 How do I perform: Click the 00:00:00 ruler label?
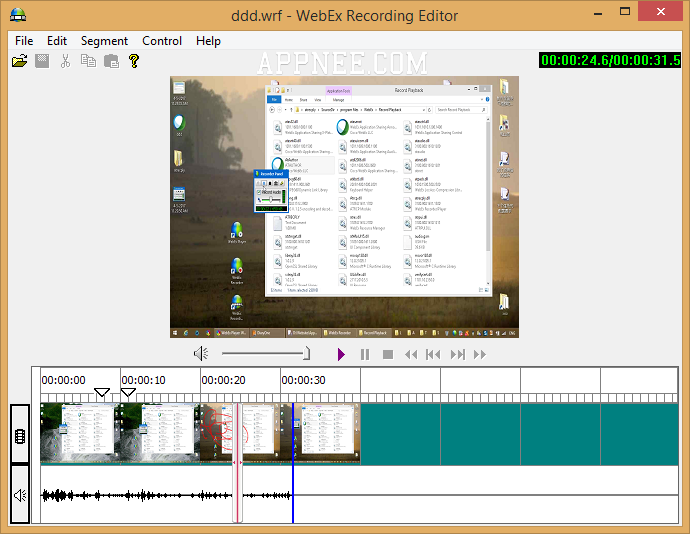63,380
